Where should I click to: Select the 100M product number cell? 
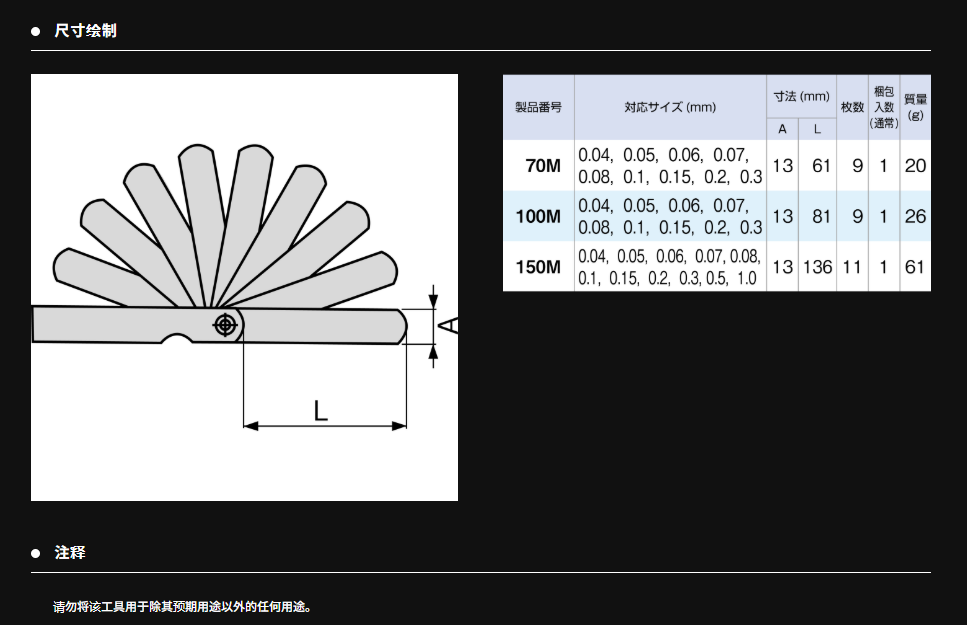point(538,216)
